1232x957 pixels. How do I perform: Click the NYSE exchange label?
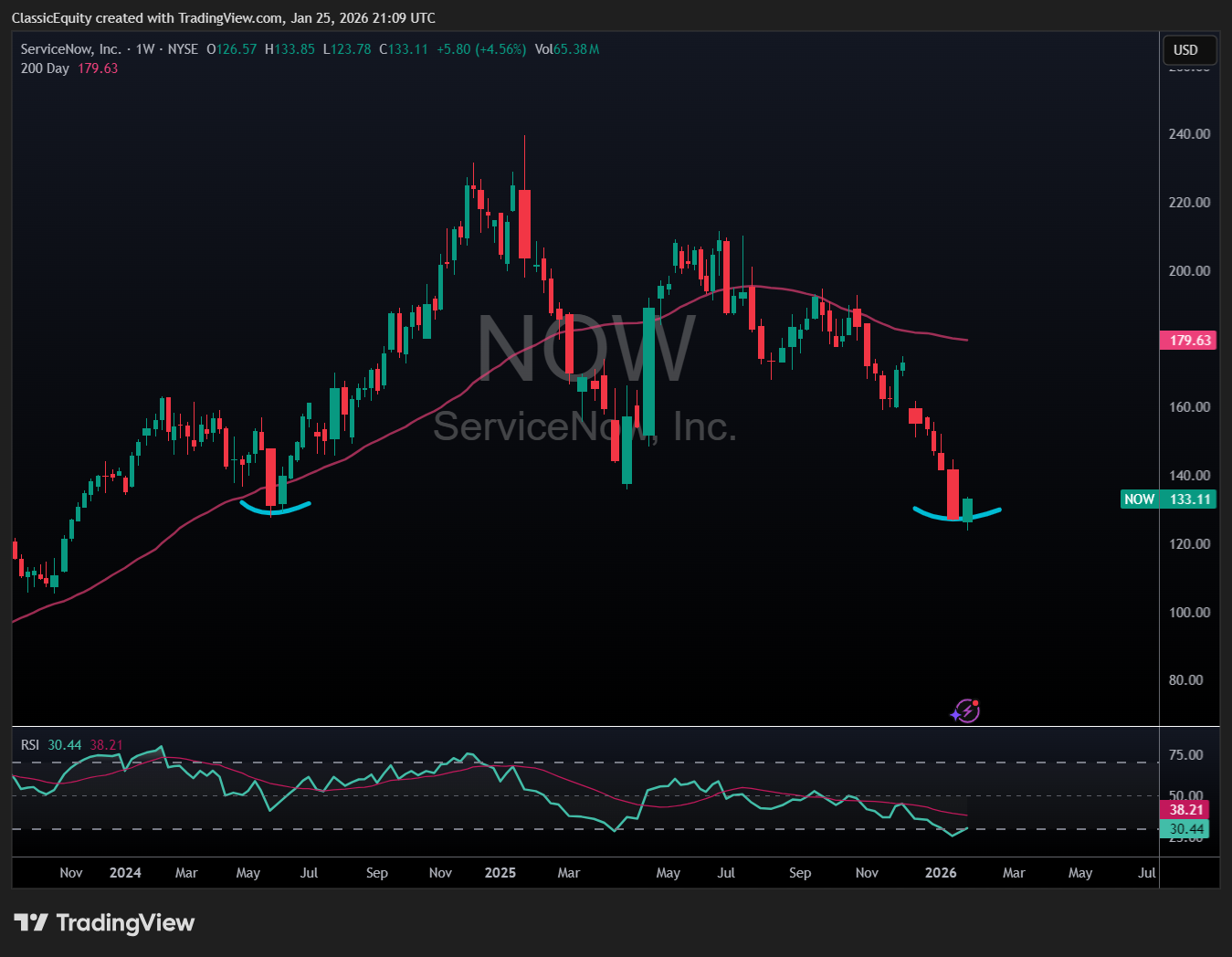tap(184, 49)
